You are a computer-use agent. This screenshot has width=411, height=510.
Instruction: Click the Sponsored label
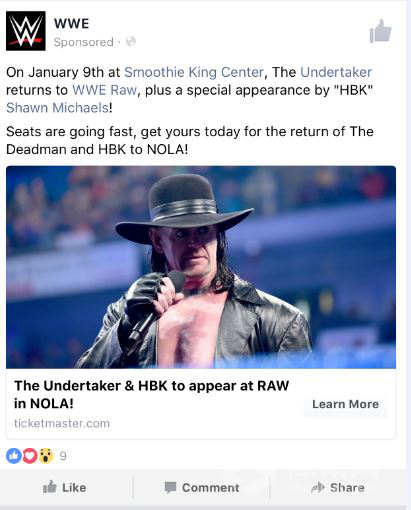tap(84, 42)
